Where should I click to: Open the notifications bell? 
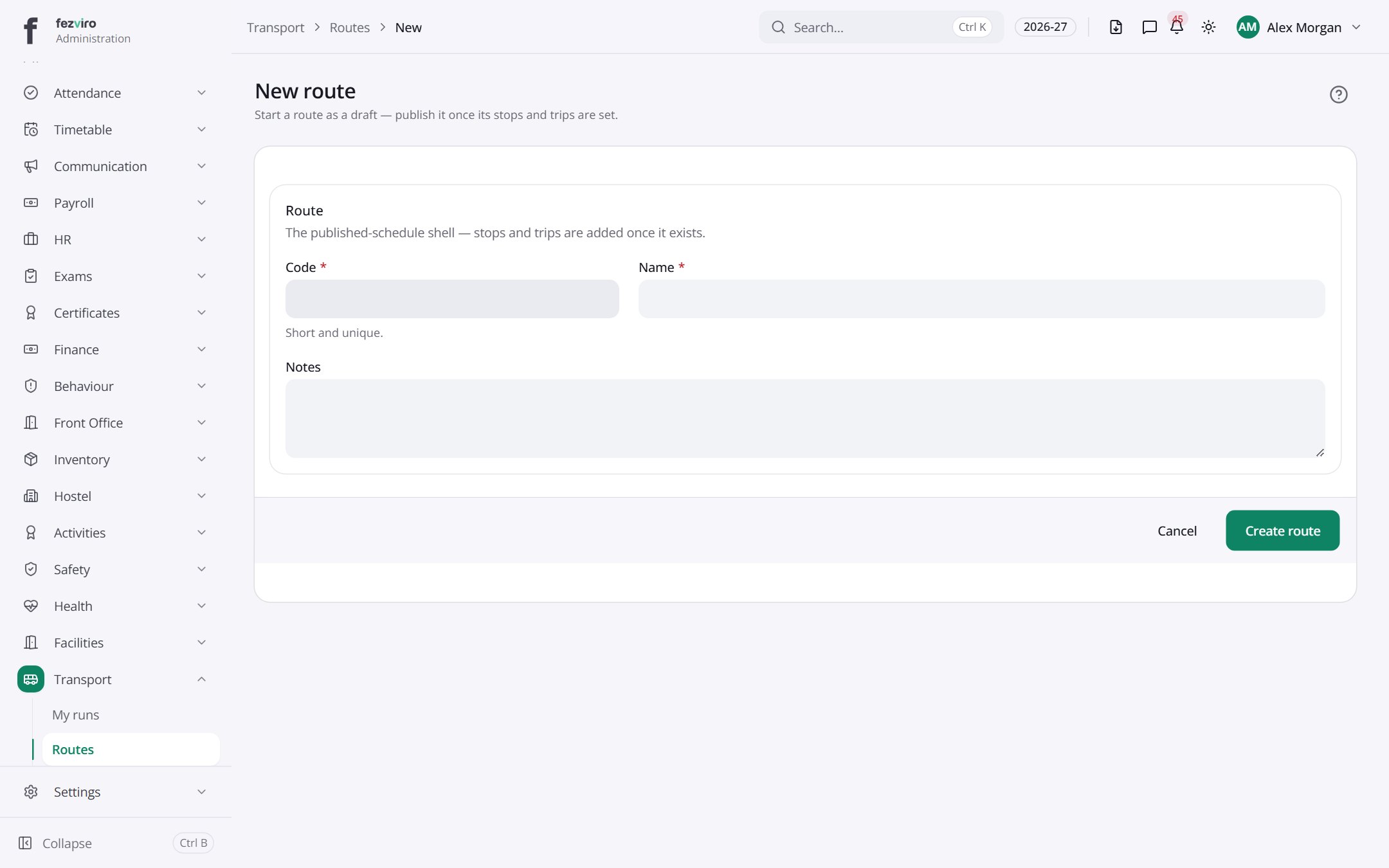point(1177,27)
